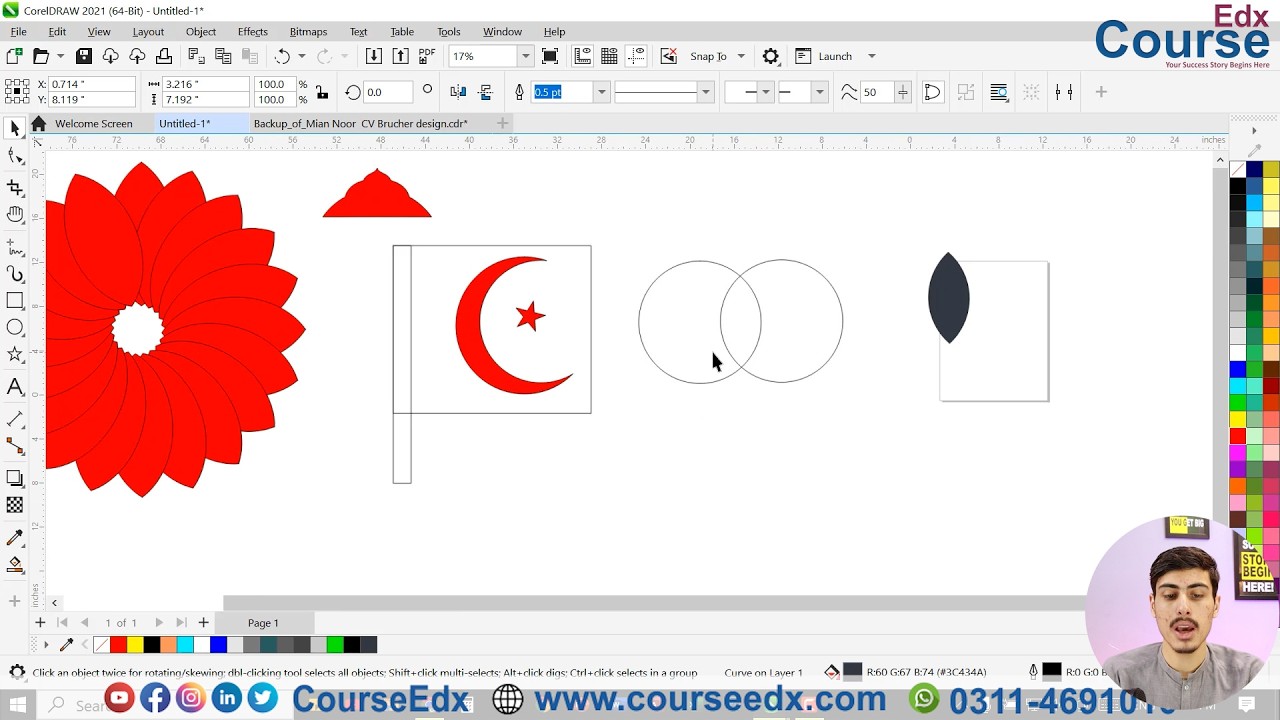1280x720 pixels.
Task: Add a new page with plus button
Action: [x=203, y=622]
